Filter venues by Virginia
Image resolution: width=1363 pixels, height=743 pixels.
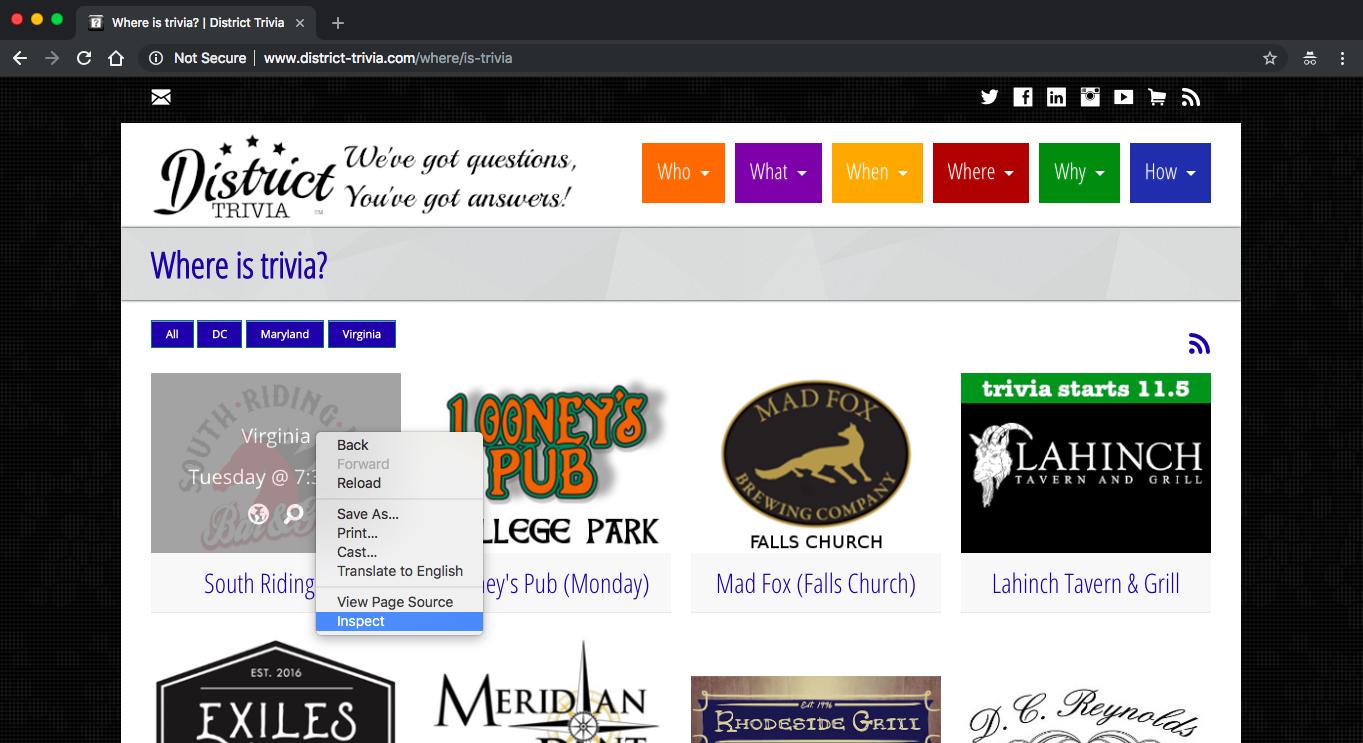tap(362, 334)
